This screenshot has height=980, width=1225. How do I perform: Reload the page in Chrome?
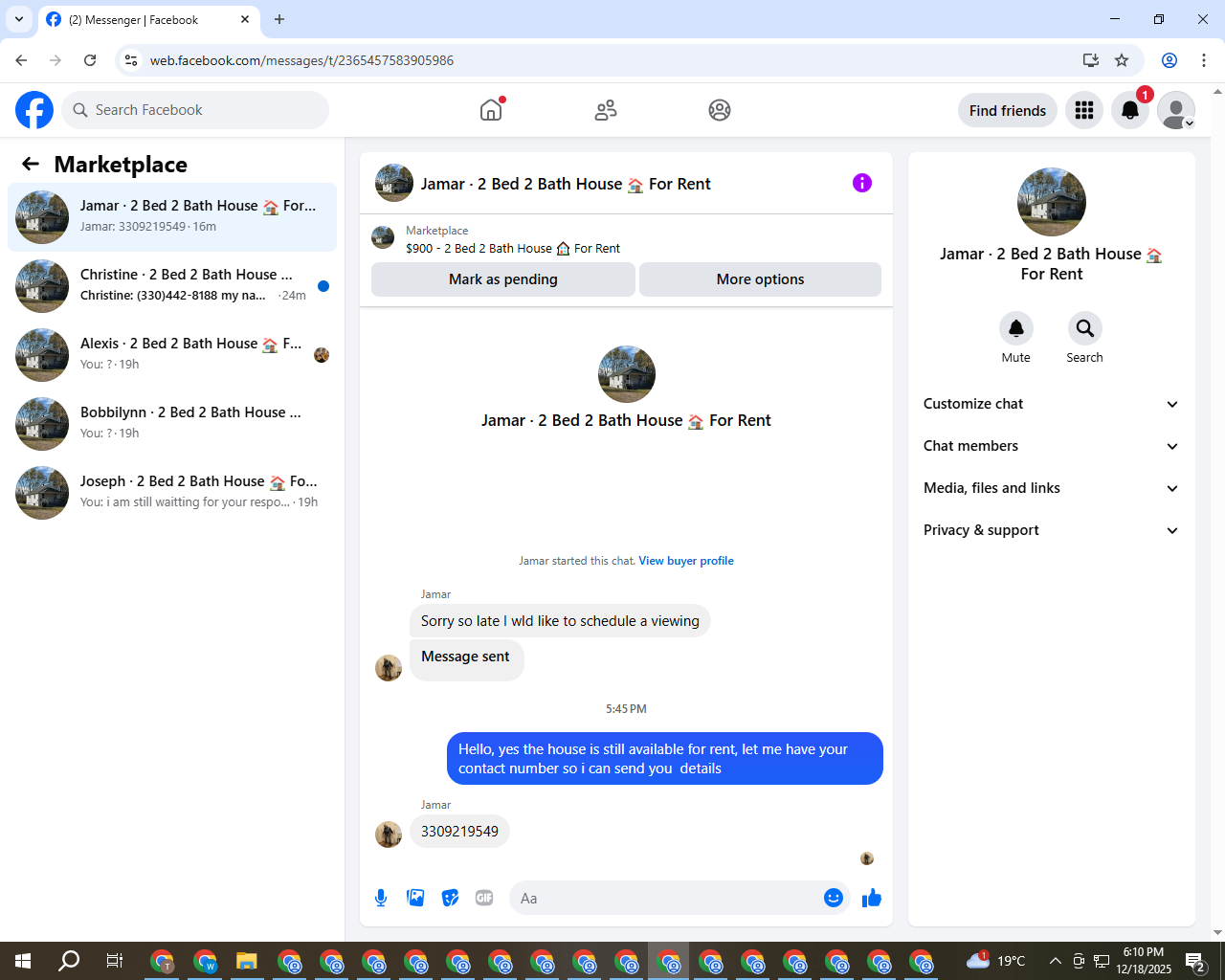tap(90, 60)
